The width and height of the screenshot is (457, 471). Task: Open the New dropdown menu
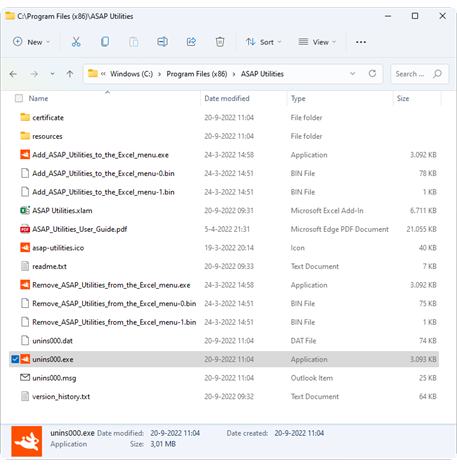(31, 42)
